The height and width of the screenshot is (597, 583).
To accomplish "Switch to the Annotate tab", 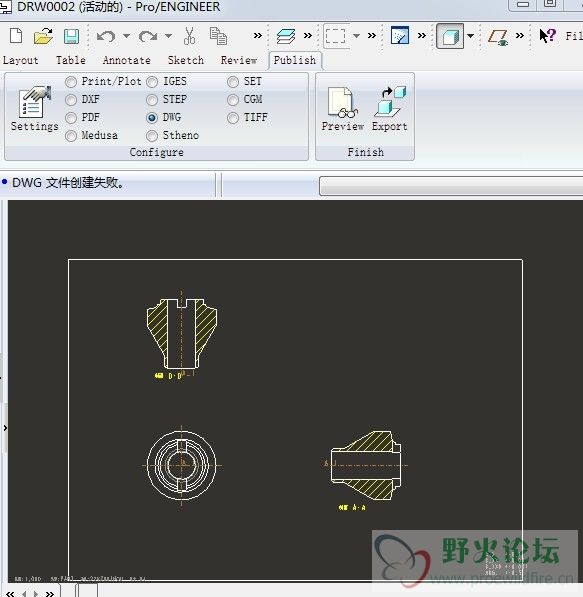I will [x=127, y=60].
